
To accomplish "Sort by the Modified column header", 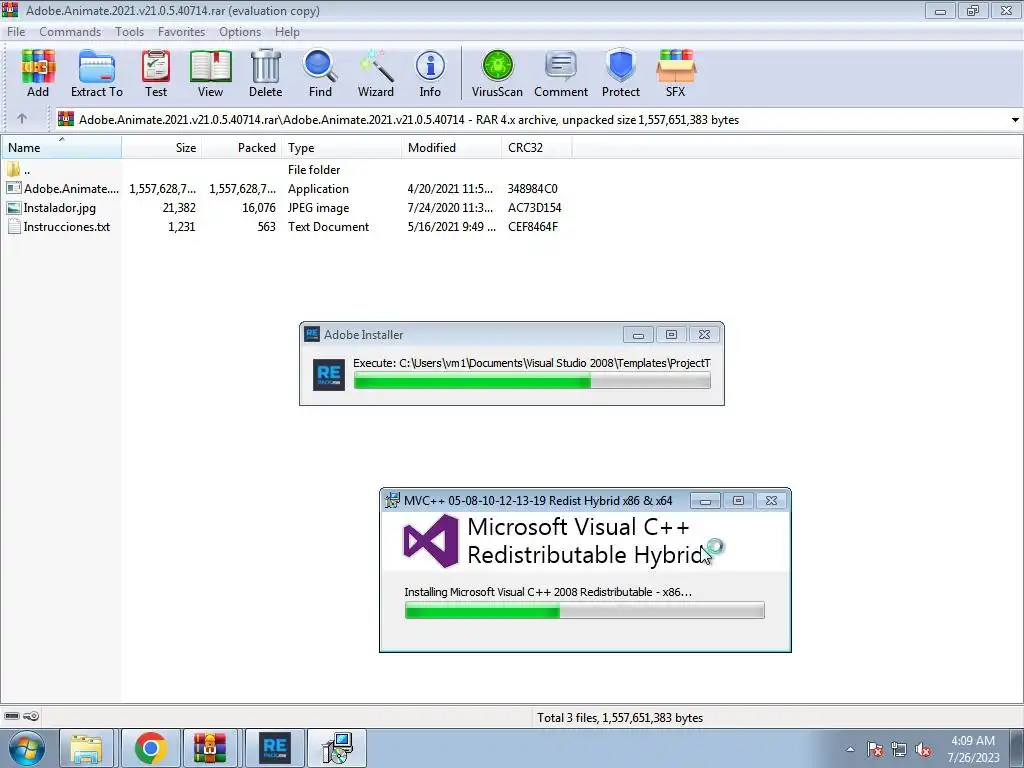I will point(451,148).
